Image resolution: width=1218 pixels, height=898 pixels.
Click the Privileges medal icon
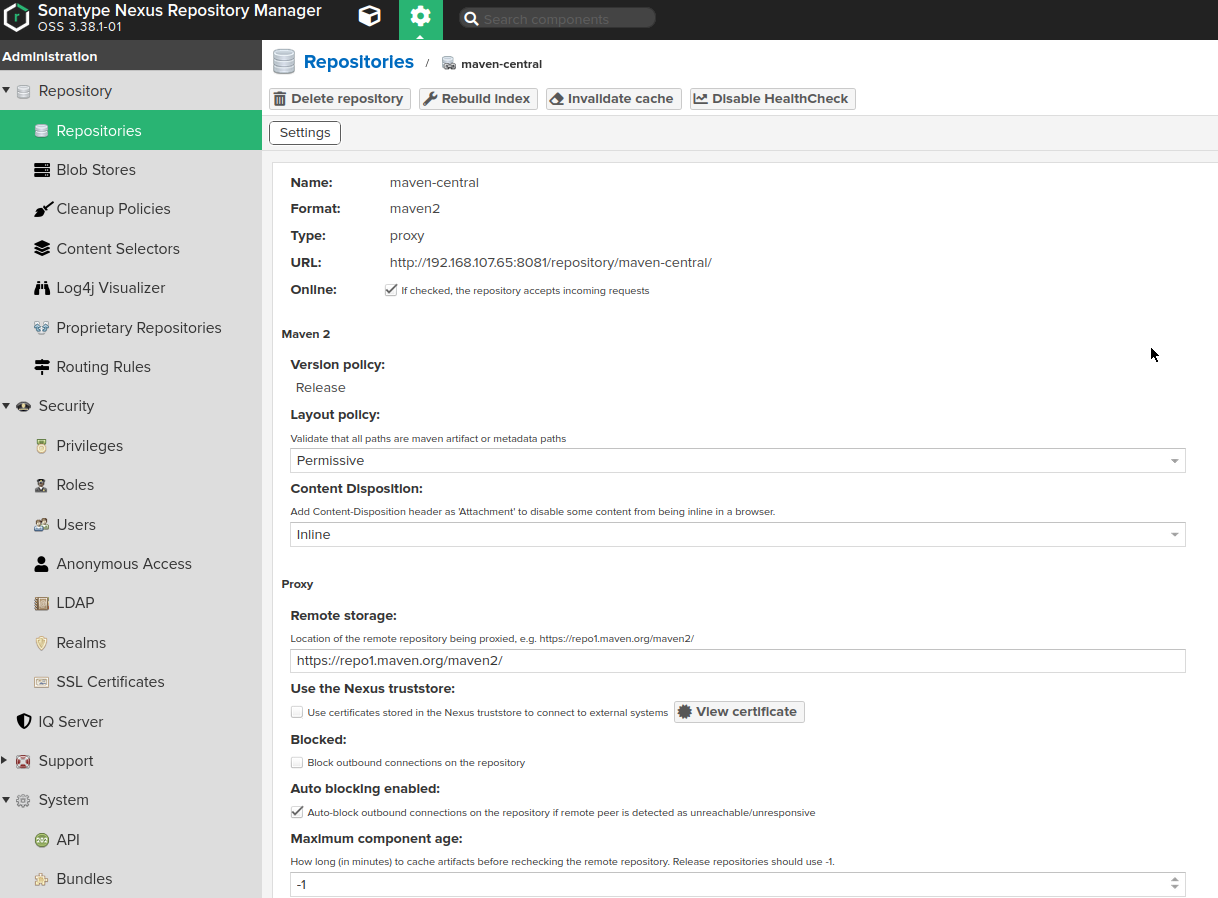(x=42, y=446)
